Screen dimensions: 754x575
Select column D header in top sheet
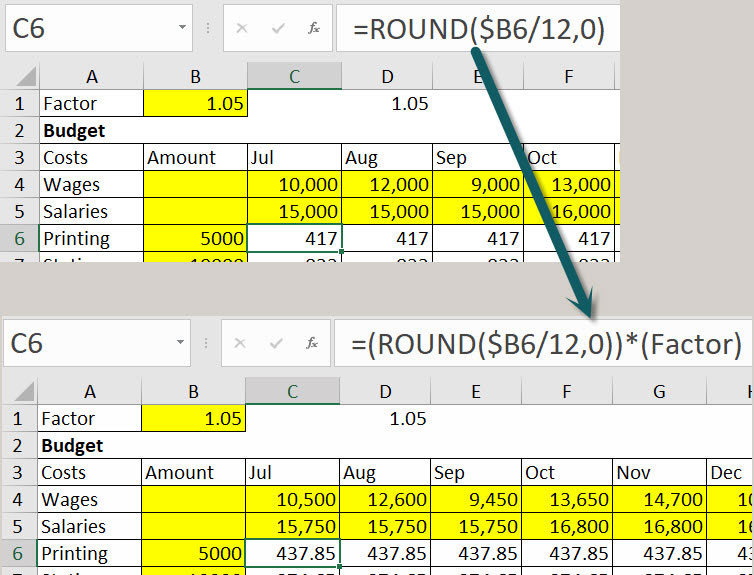point(387,77)
